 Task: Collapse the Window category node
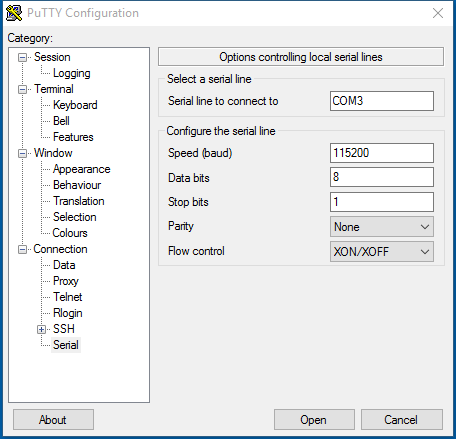pos(22,154)
